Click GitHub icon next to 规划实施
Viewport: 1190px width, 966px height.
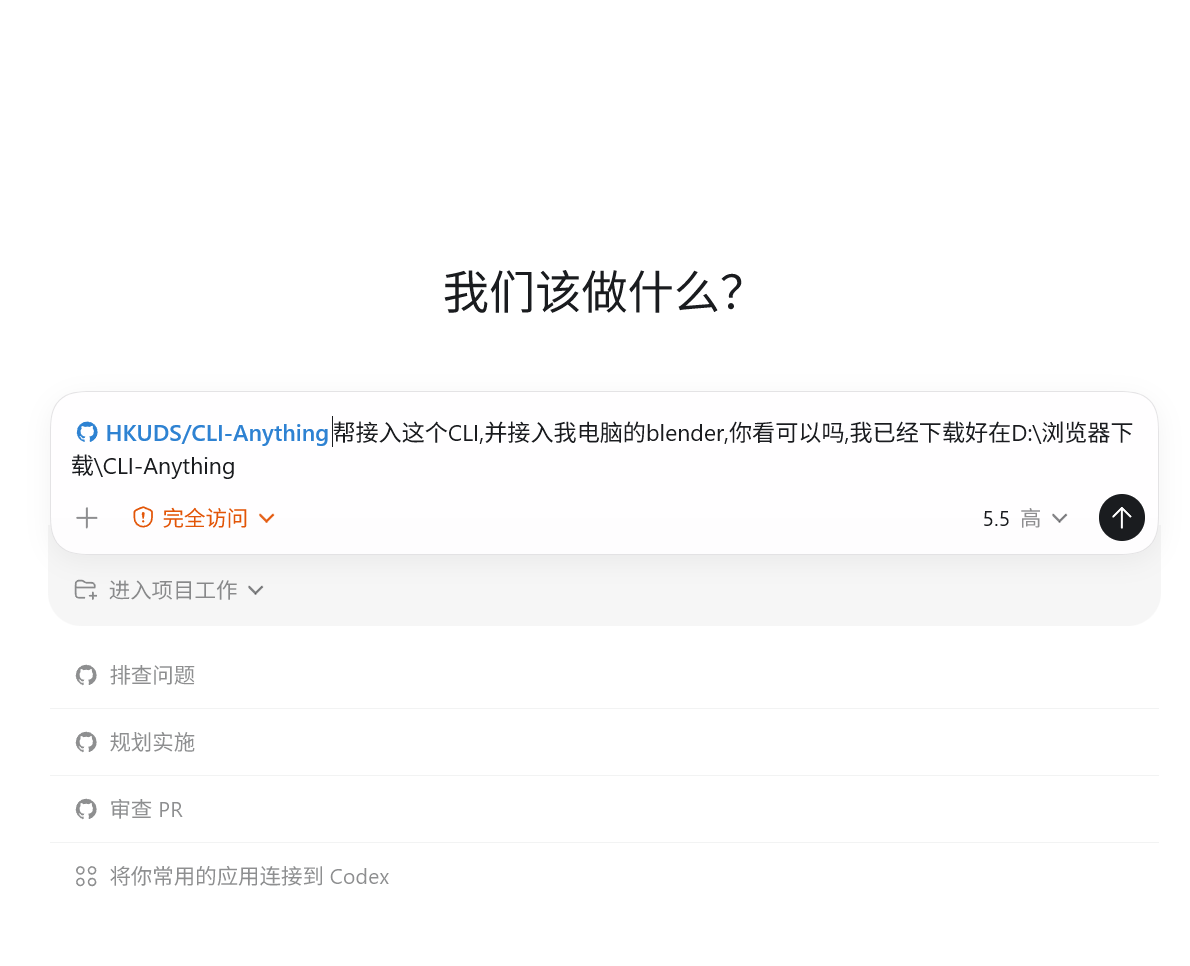pyautogui.click(x=87, y=742)
